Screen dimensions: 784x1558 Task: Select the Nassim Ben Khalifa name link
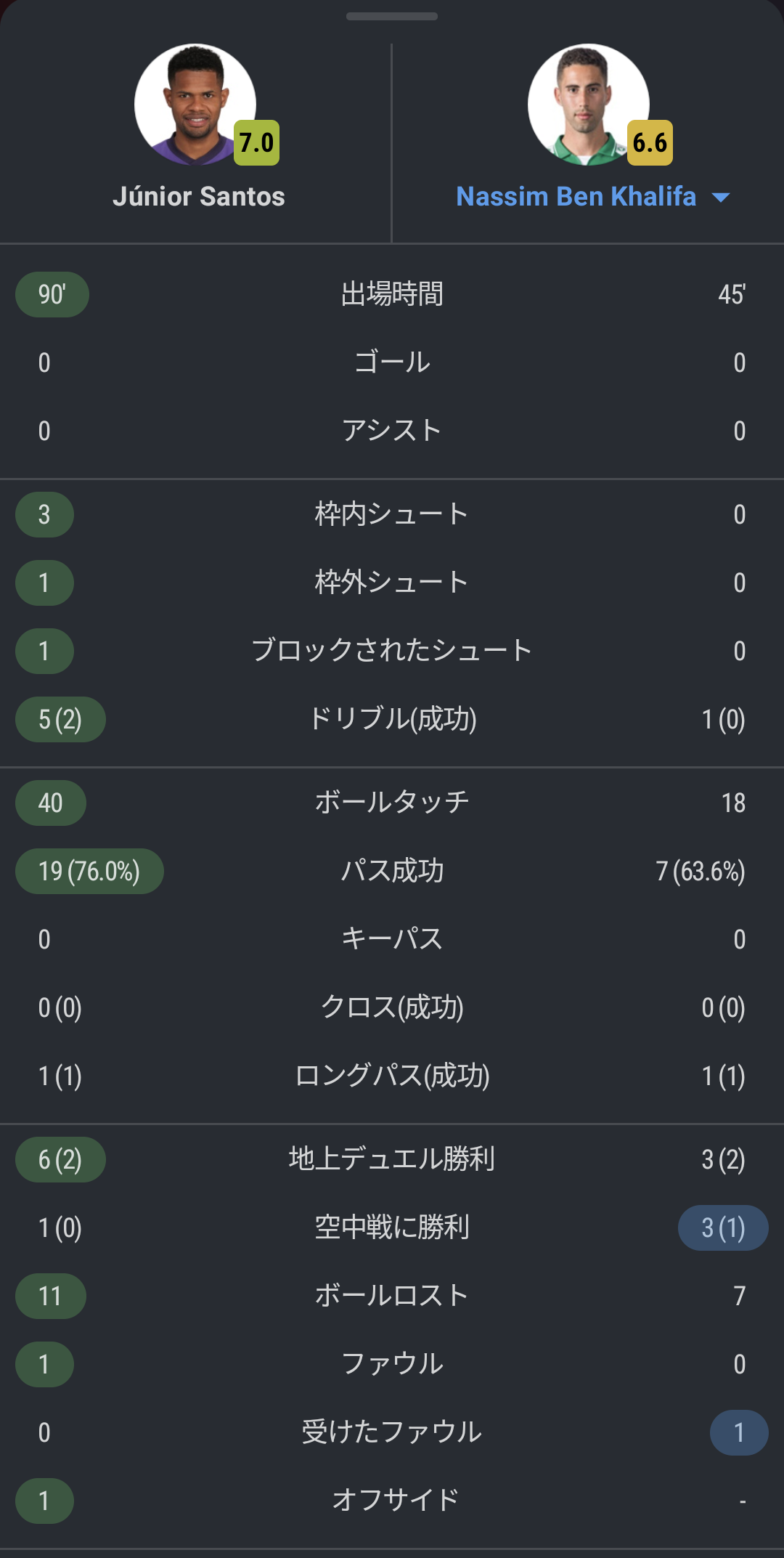(576, 197)
